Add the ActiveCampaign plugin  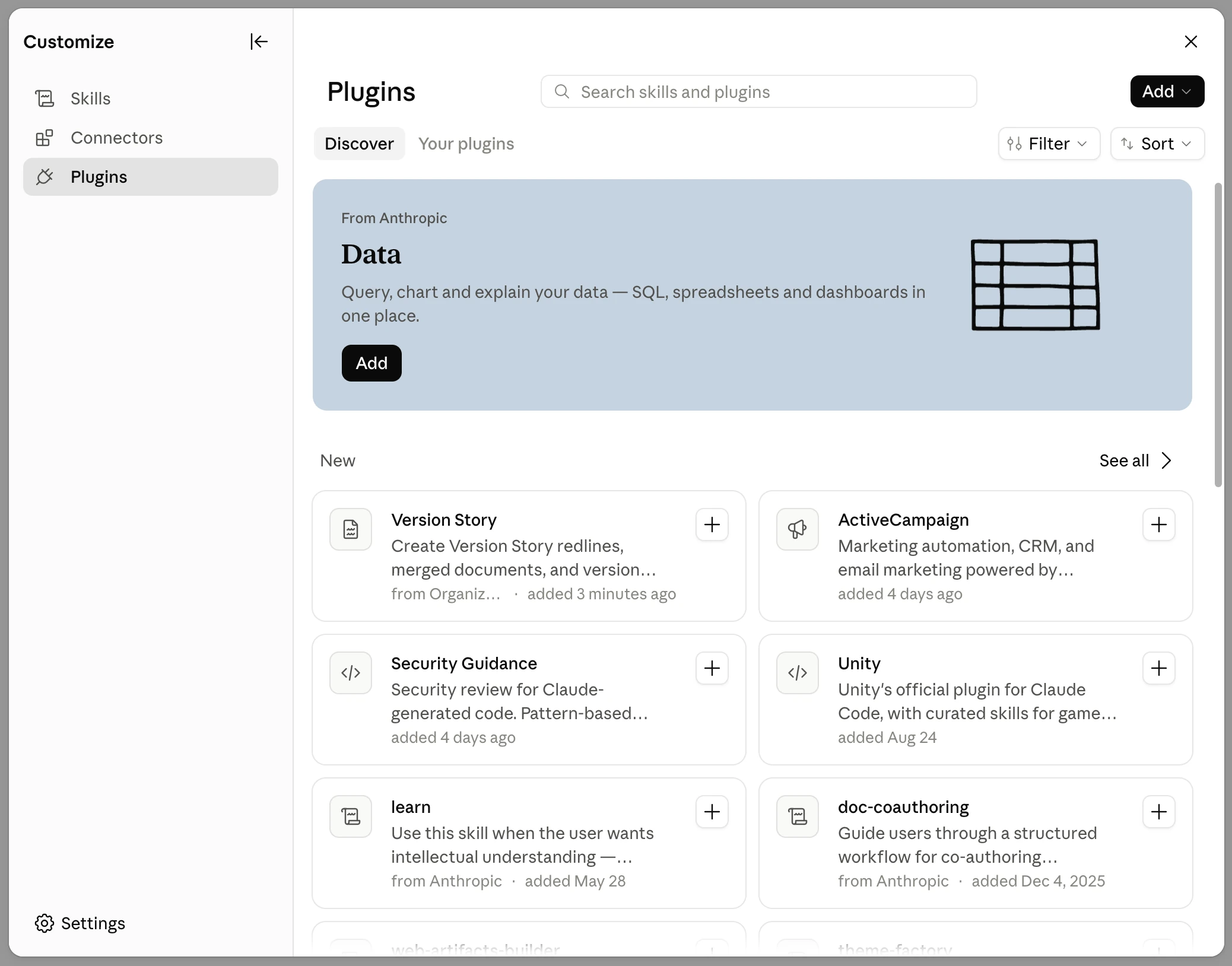click(x=1159, y=525)
